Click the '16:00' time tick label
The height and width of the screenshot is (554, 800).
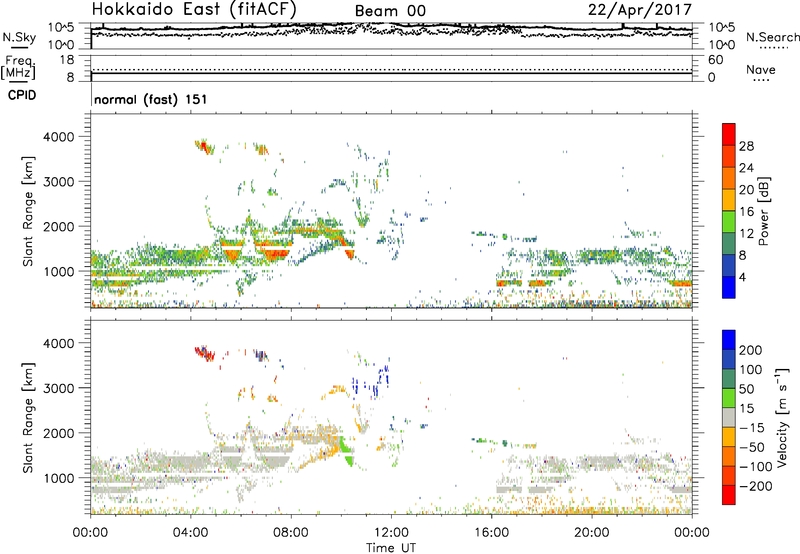[x=491, y=533]
